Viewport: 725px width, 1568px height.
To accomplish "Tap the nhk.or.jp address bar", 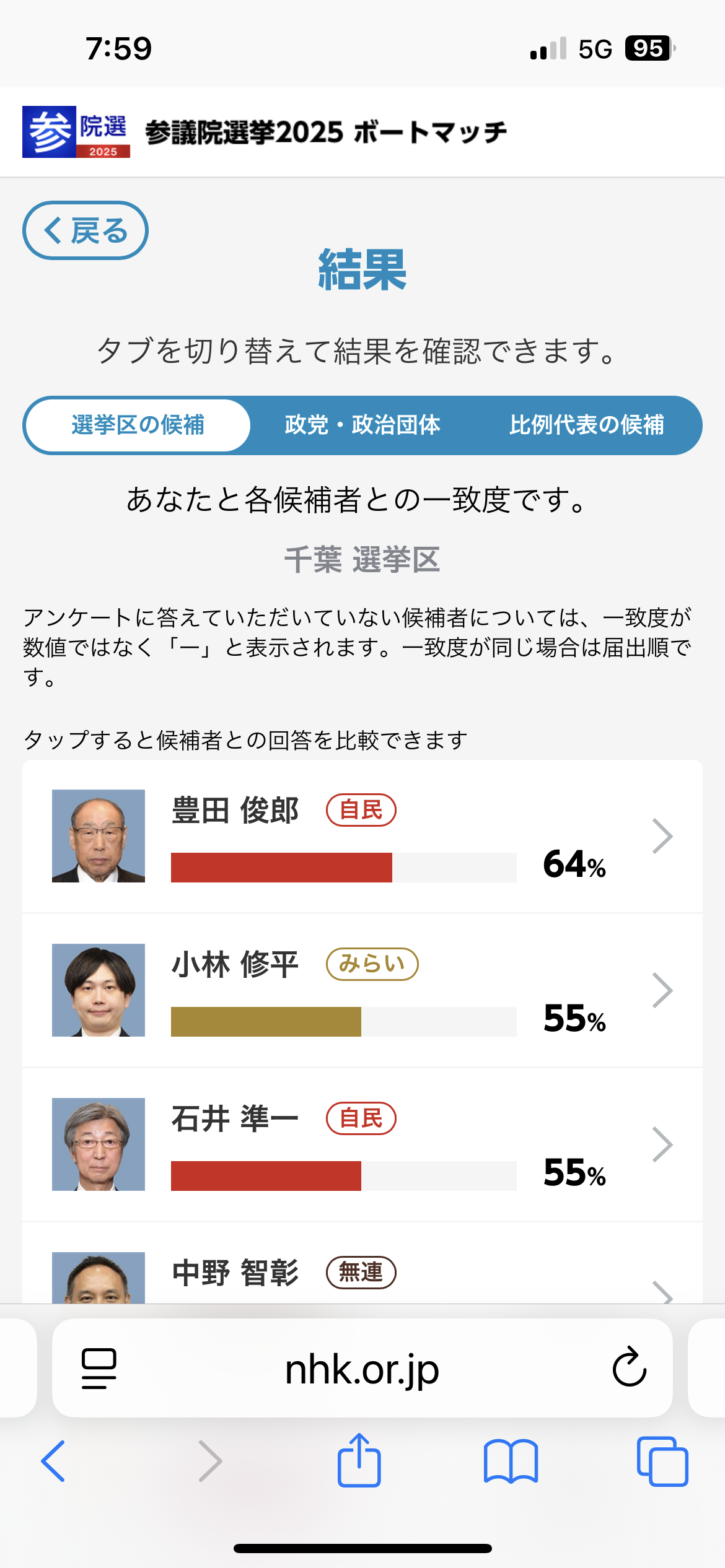I will pyautogui.click(x=362, y=1368).
